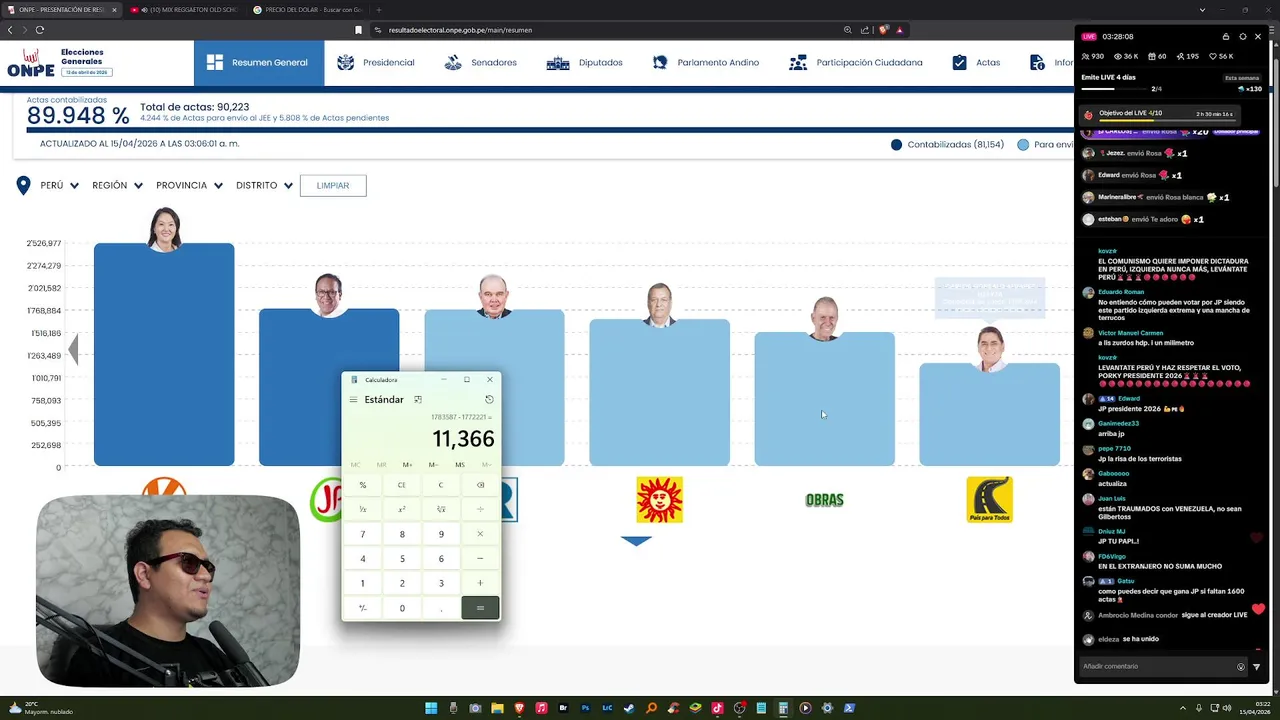
Task: Click the País para Todos party logo
Action: click(x=989, y=499)
